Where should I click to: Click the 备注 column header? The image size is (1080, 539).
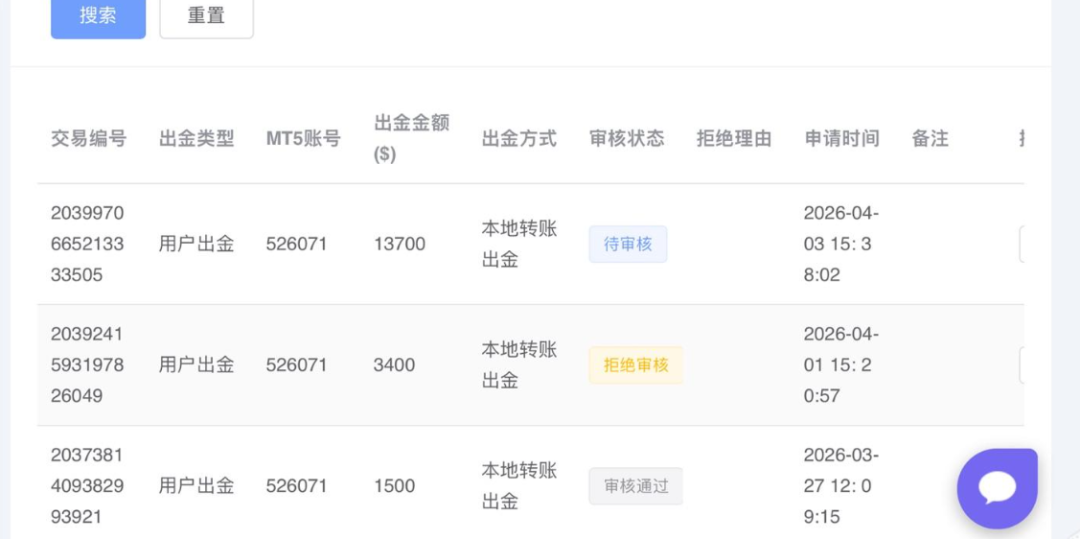click(x=930, y=138)
